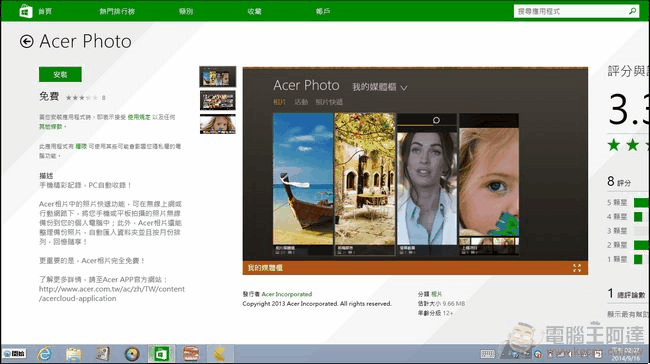650x364 pixels.
Task: Click the child close-up photo in preview
Action: [x=489, y=184]
